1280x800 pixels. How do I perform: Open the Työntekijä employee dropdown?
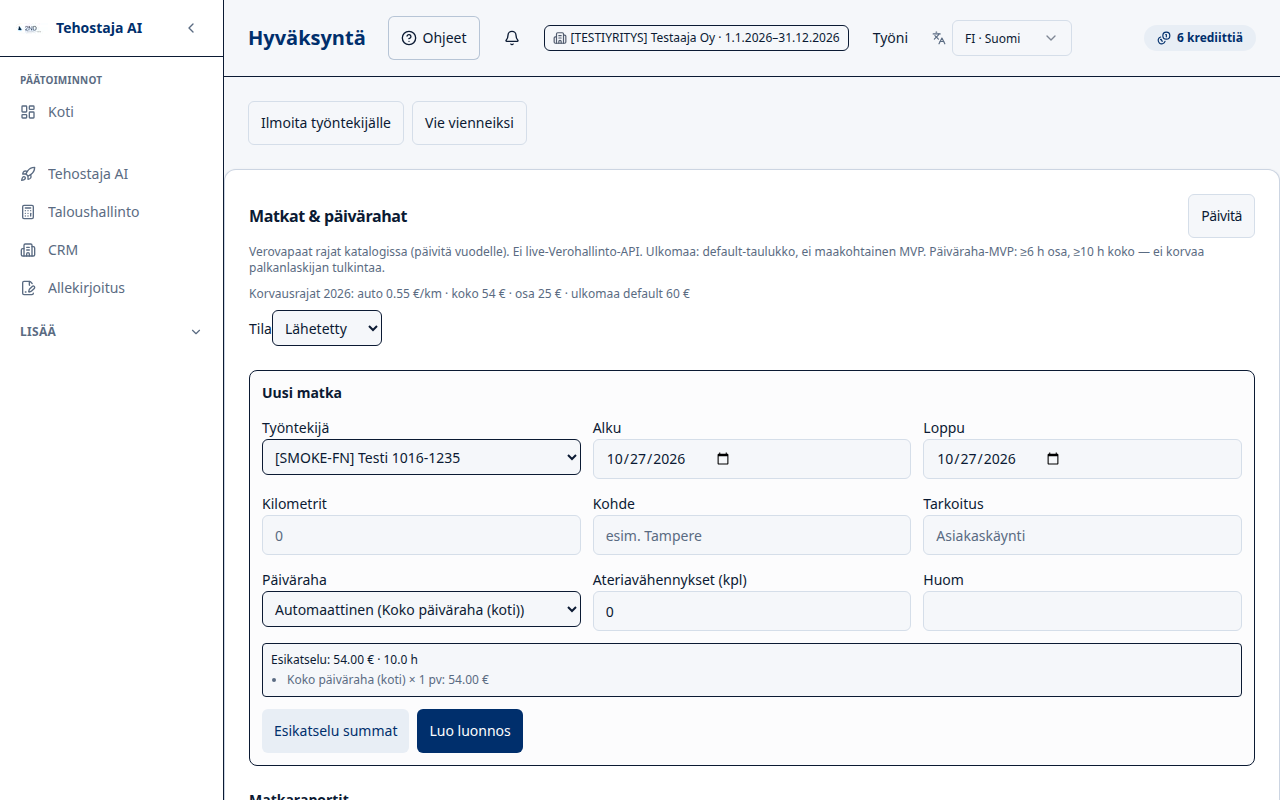[421, 459]
